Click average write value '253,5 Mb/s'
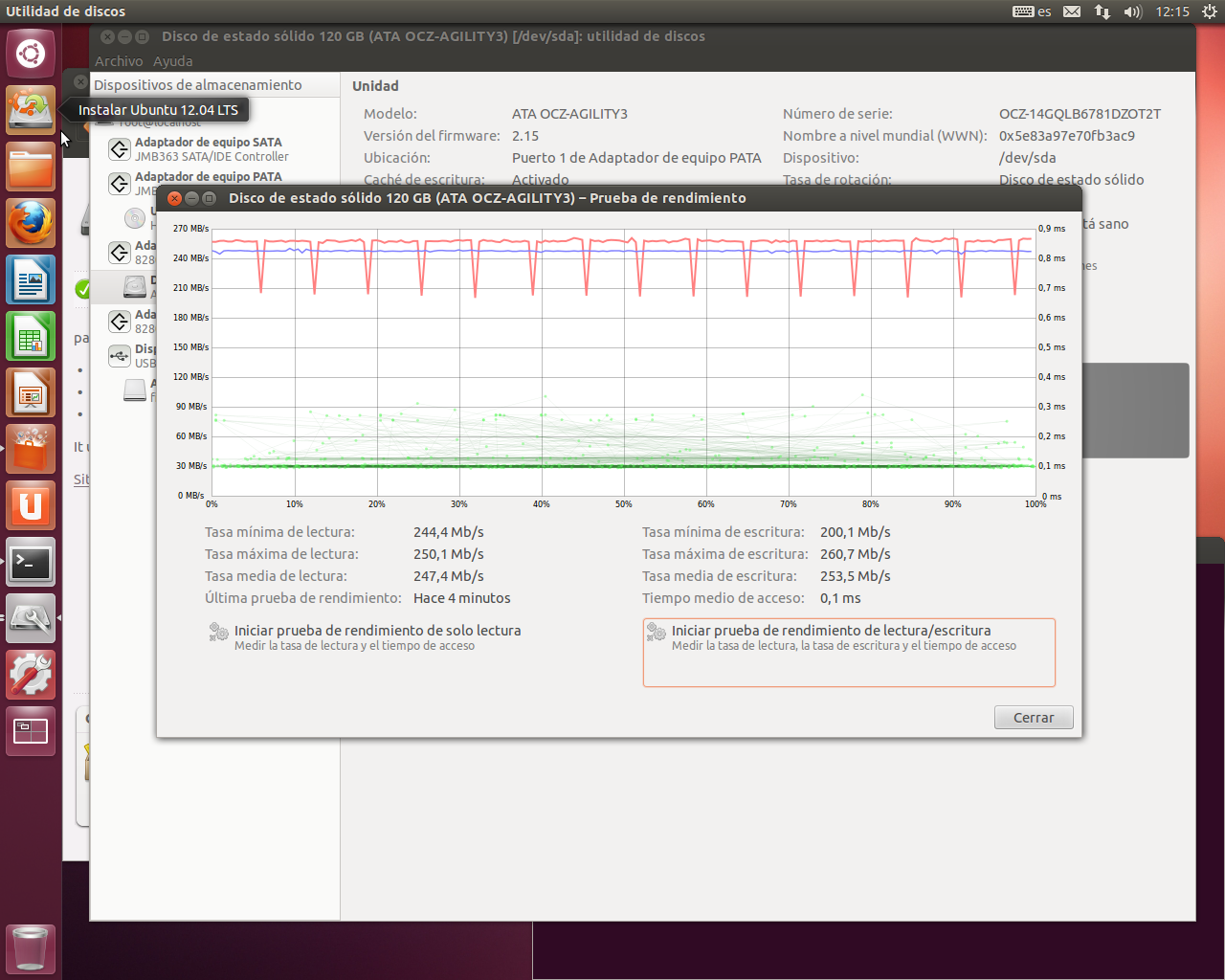Image resolution: width=1225 pixels, height=980 pixels. tap(856, 576)
